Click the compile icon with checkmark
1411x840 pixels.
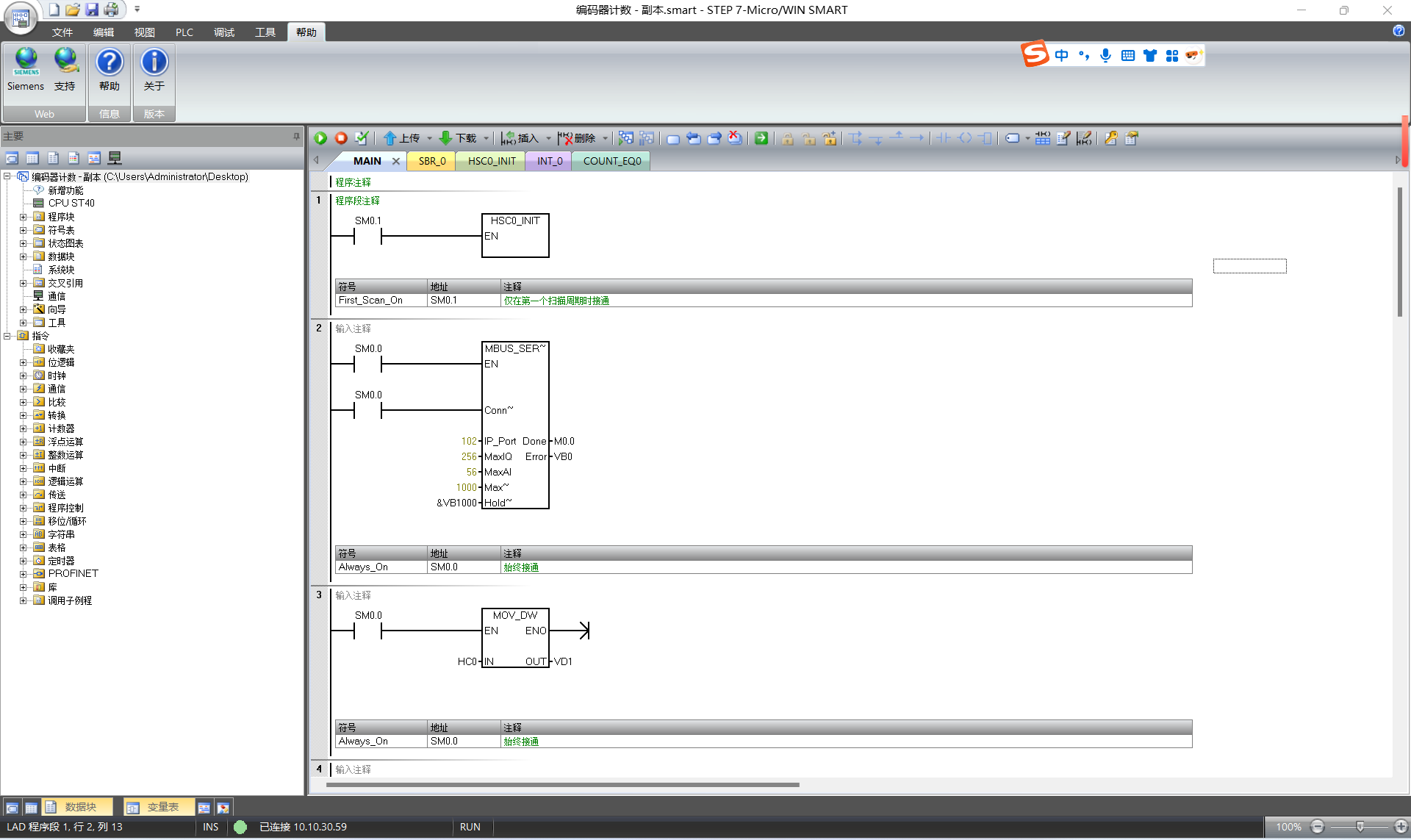[362, 138]
